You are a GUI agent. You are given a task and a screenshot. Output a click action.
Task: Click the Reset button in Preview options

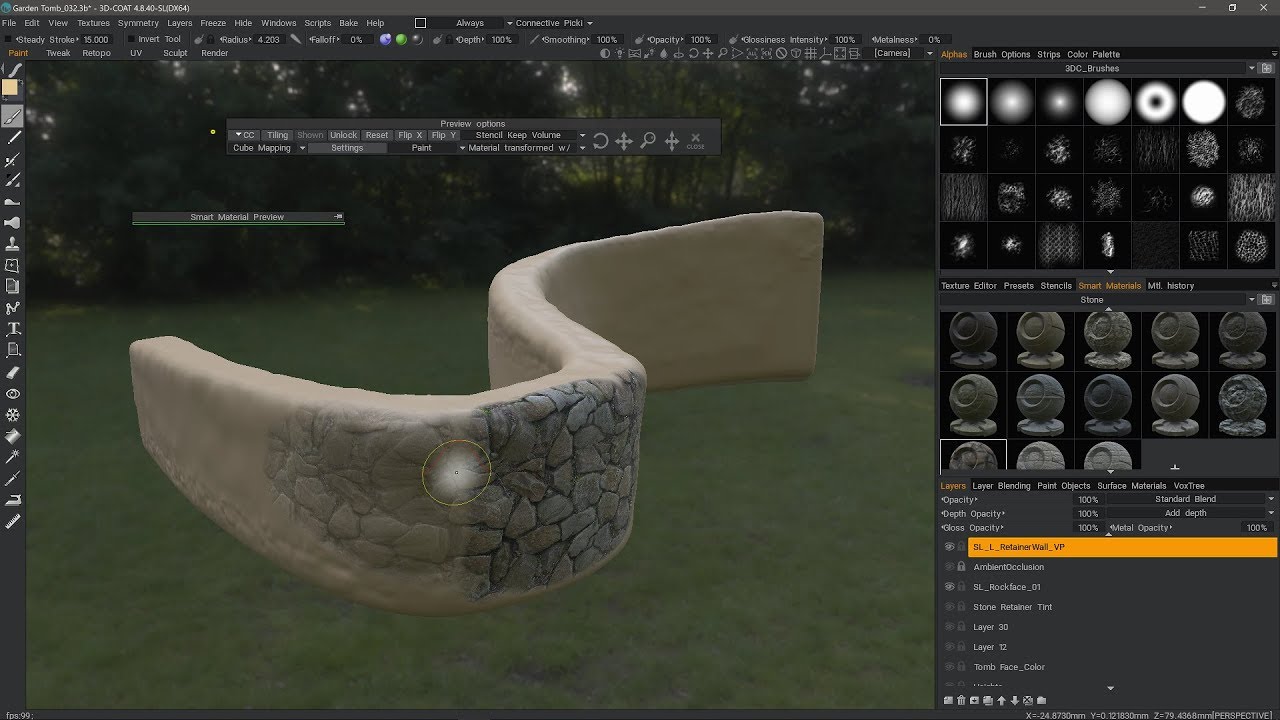(x=377, y=135)
